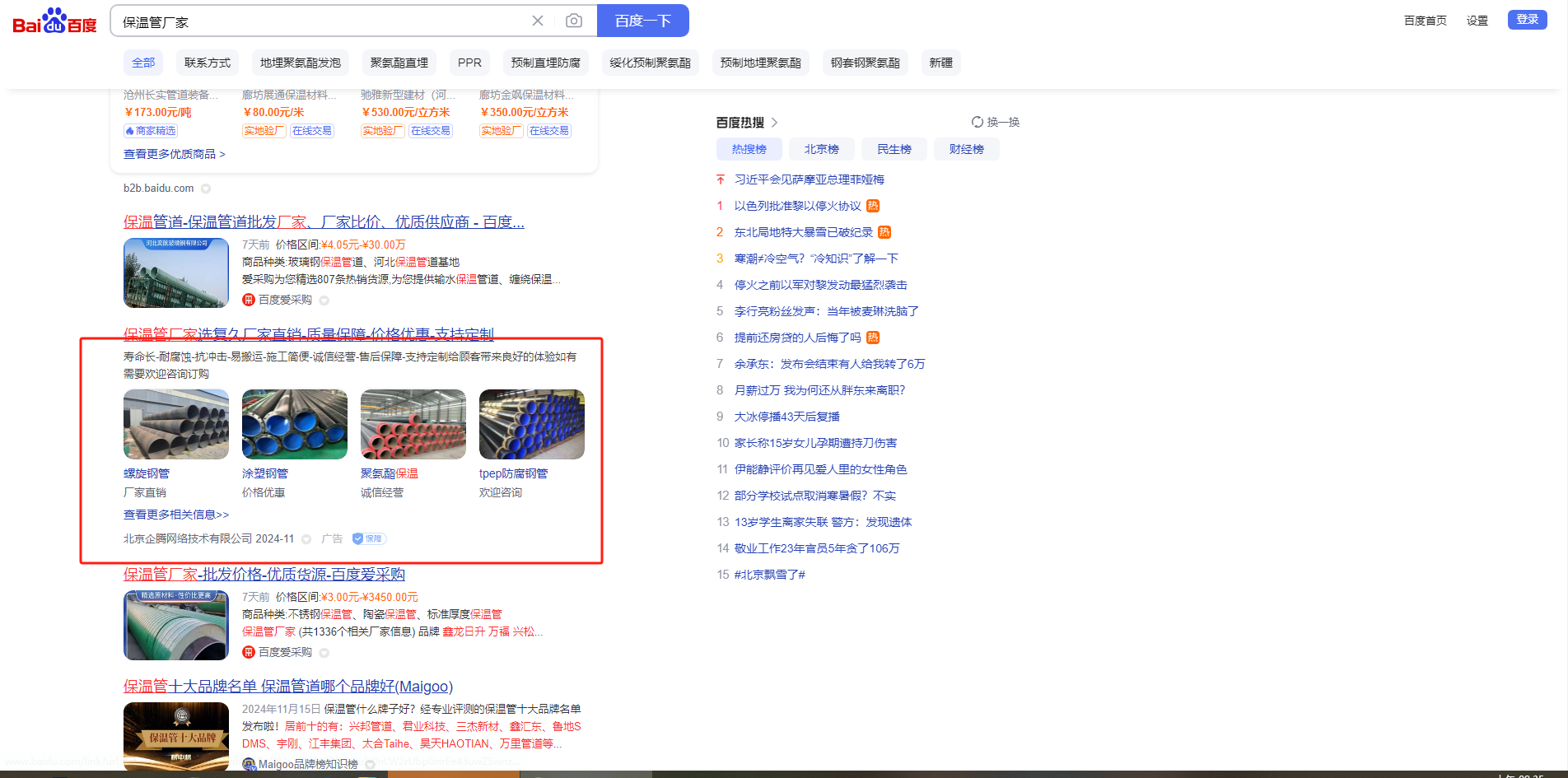
Task: Open the 涂塑钢管 product thumbnail
Action: coord(295,424)
